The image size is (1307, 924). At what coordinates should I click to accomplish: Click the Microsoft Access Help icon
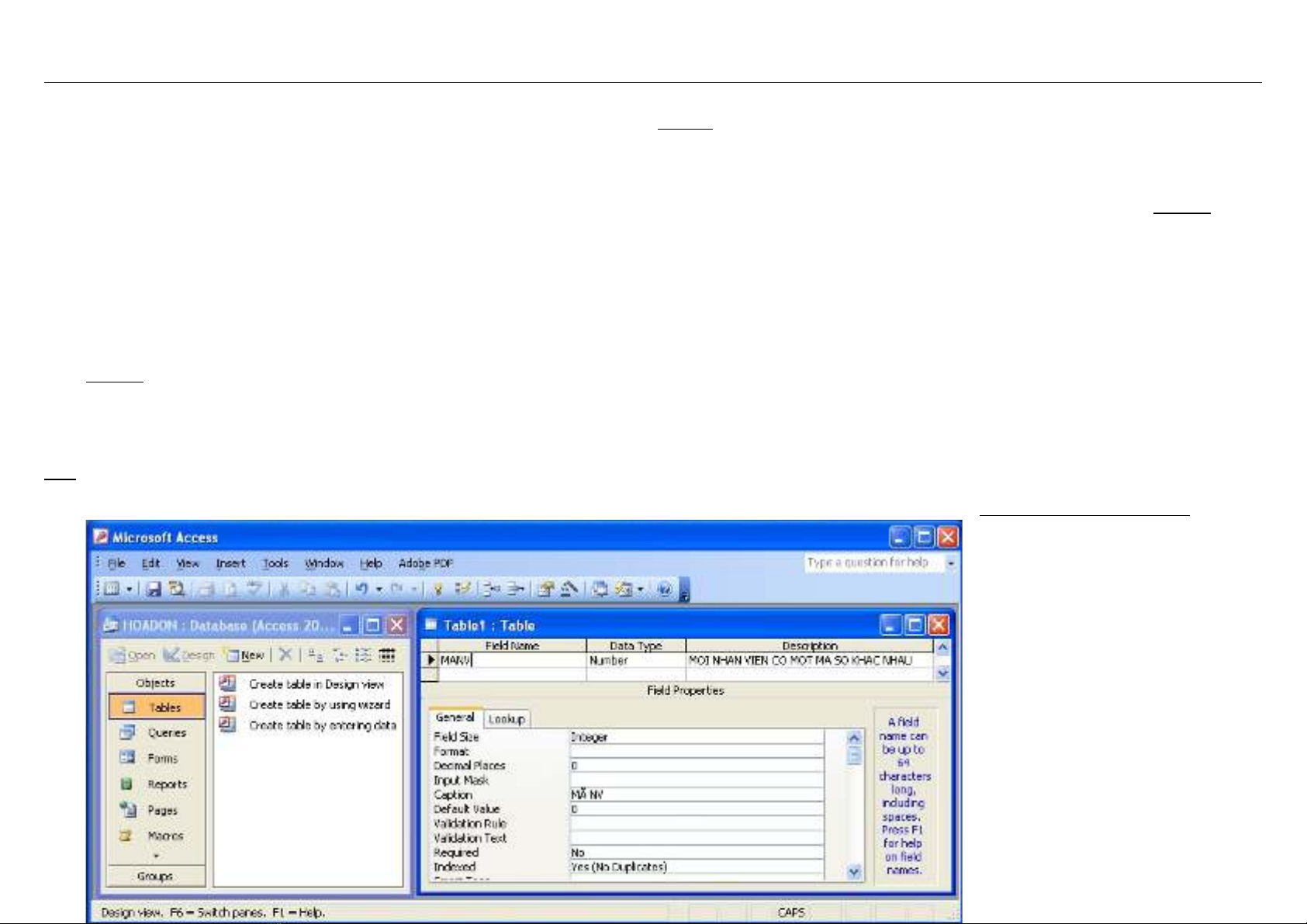tap(664, 590)
